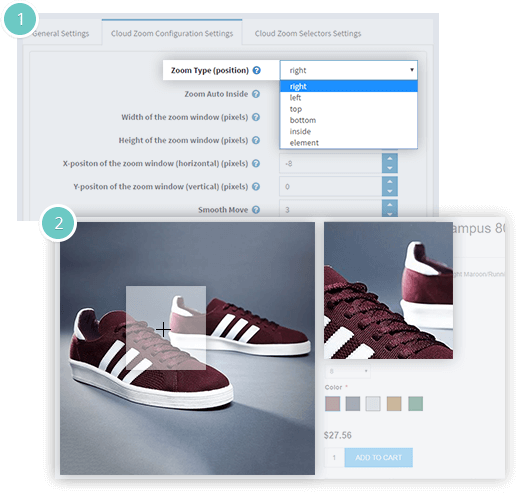Image resolution: width=519 pixels, height=493 pixels.
Task: Increase the X-position value with up arrow
Action: [x=390, y=158]
